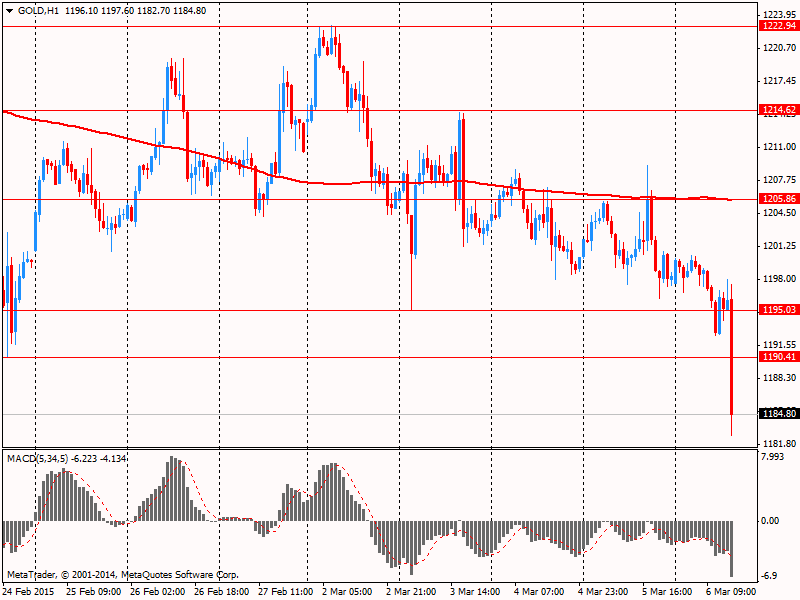Click the 3 Mar 14:00 time label
Viewport: 800px width, 600px height.
click(475, 591)
